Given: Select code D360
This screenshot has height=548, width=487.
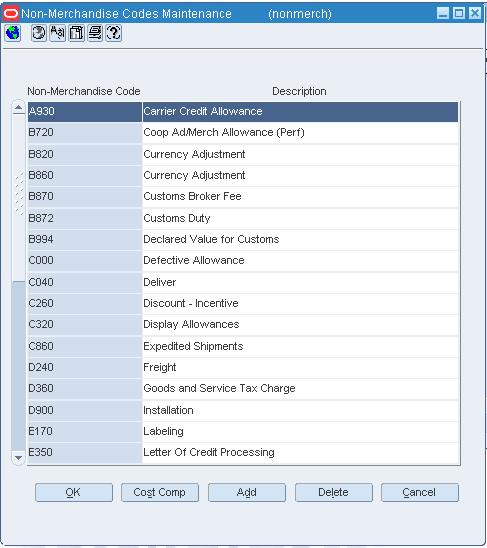Looking at the screenshot, I should (x=85, y=389).
